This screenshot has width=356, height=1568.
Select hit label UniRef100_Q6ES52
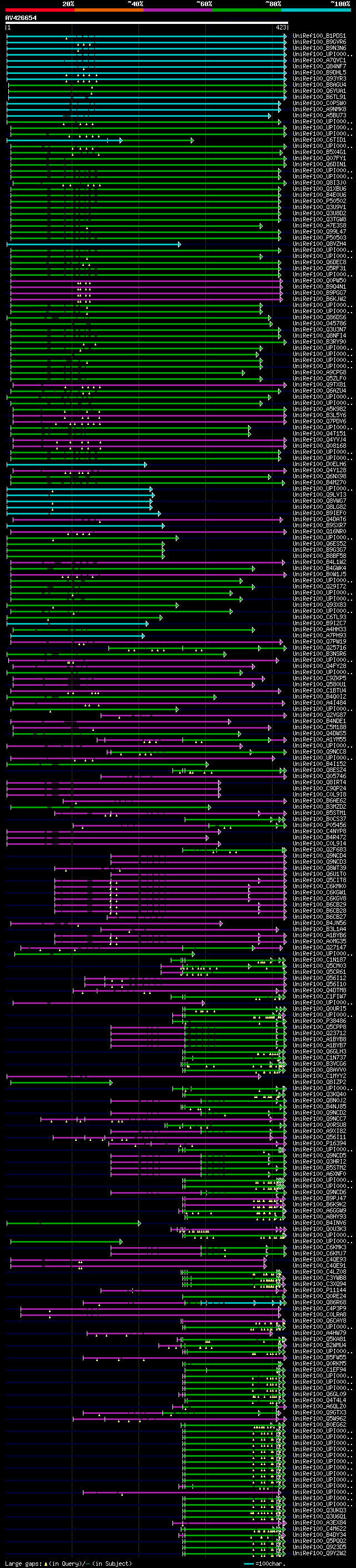click(319, 543)
